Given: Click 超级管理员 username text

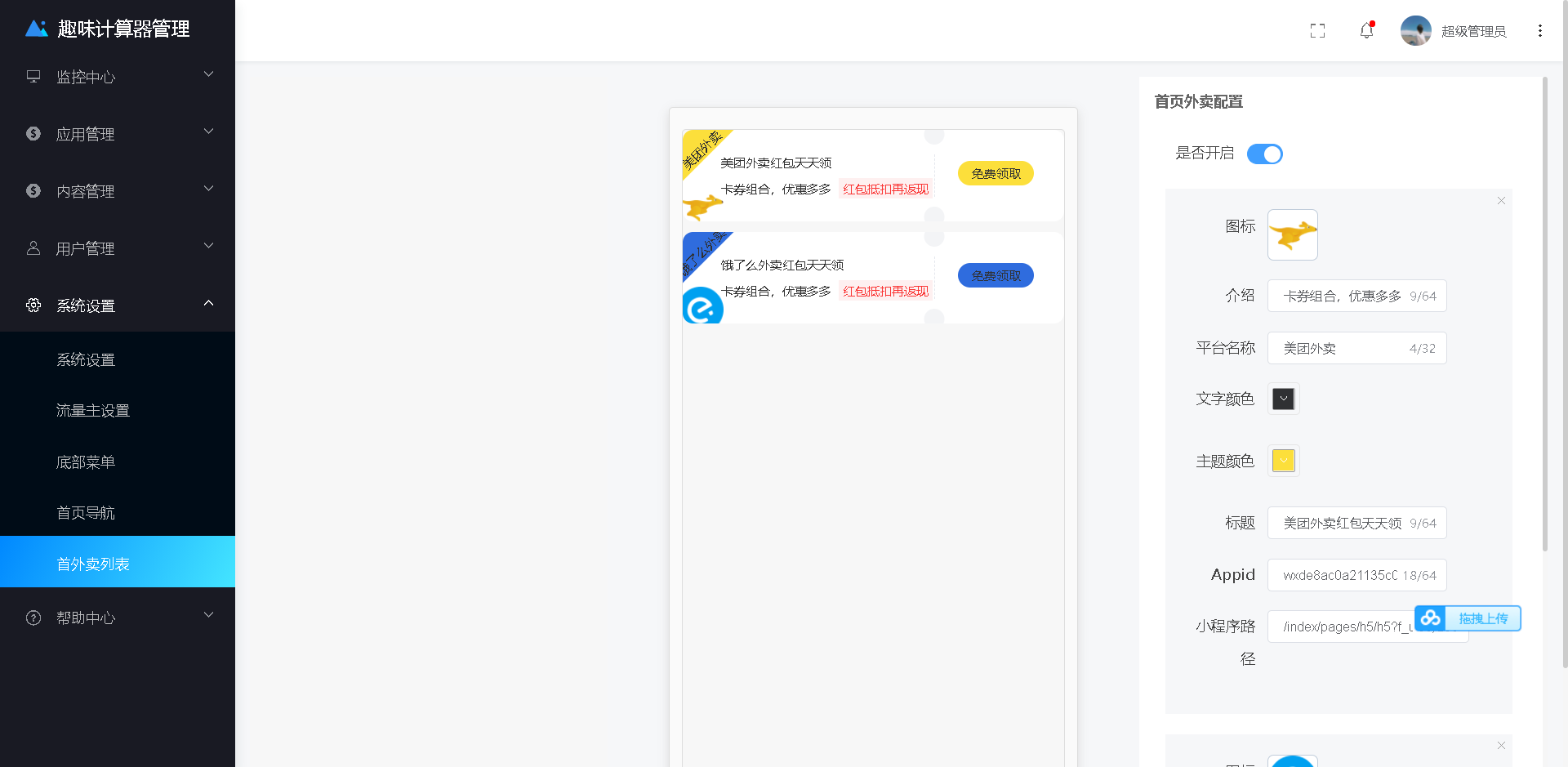Looking at the screenshot, I should click(x=1473, y=31).
